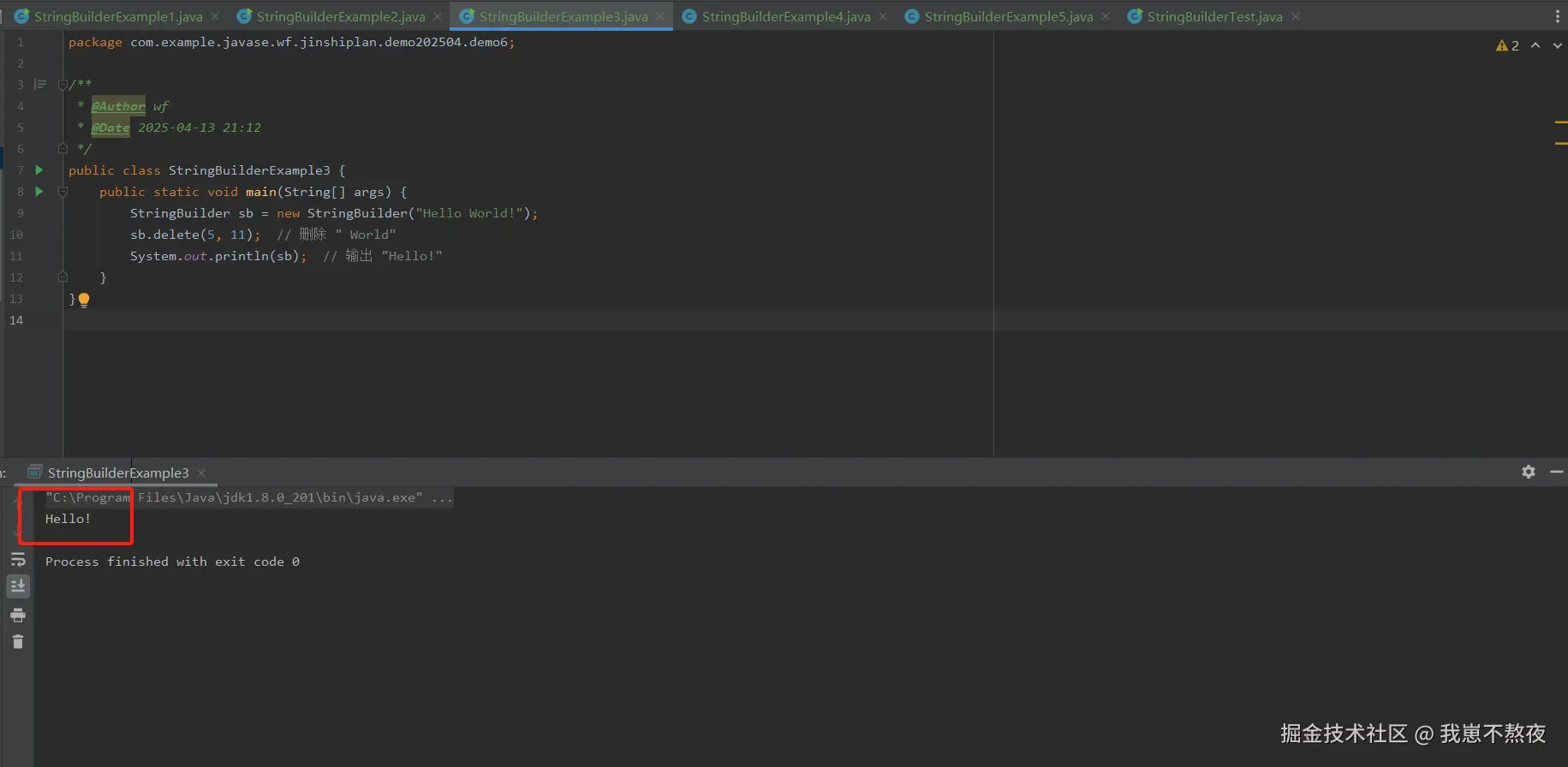Open editor tabs three-dot menu

1557,16
